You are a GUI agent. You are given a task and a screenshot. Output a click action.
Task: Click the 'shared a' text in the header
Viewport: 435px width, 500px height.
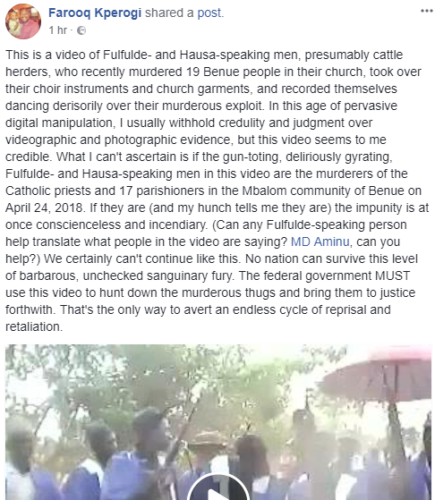169,13
